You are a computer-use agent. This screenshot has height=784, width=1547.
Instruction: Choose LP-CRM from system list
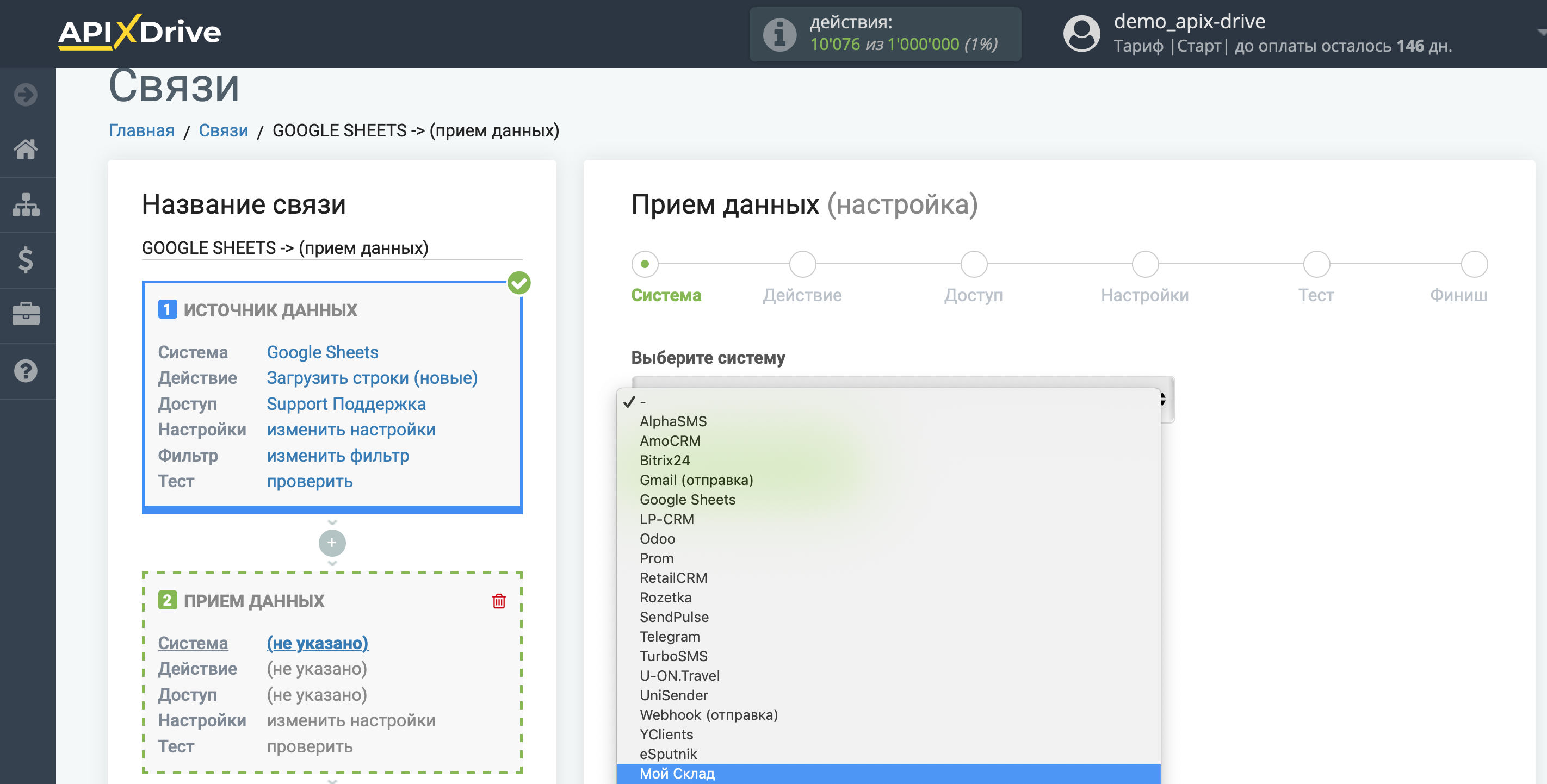pyautogui.click(x=888, y=519)
